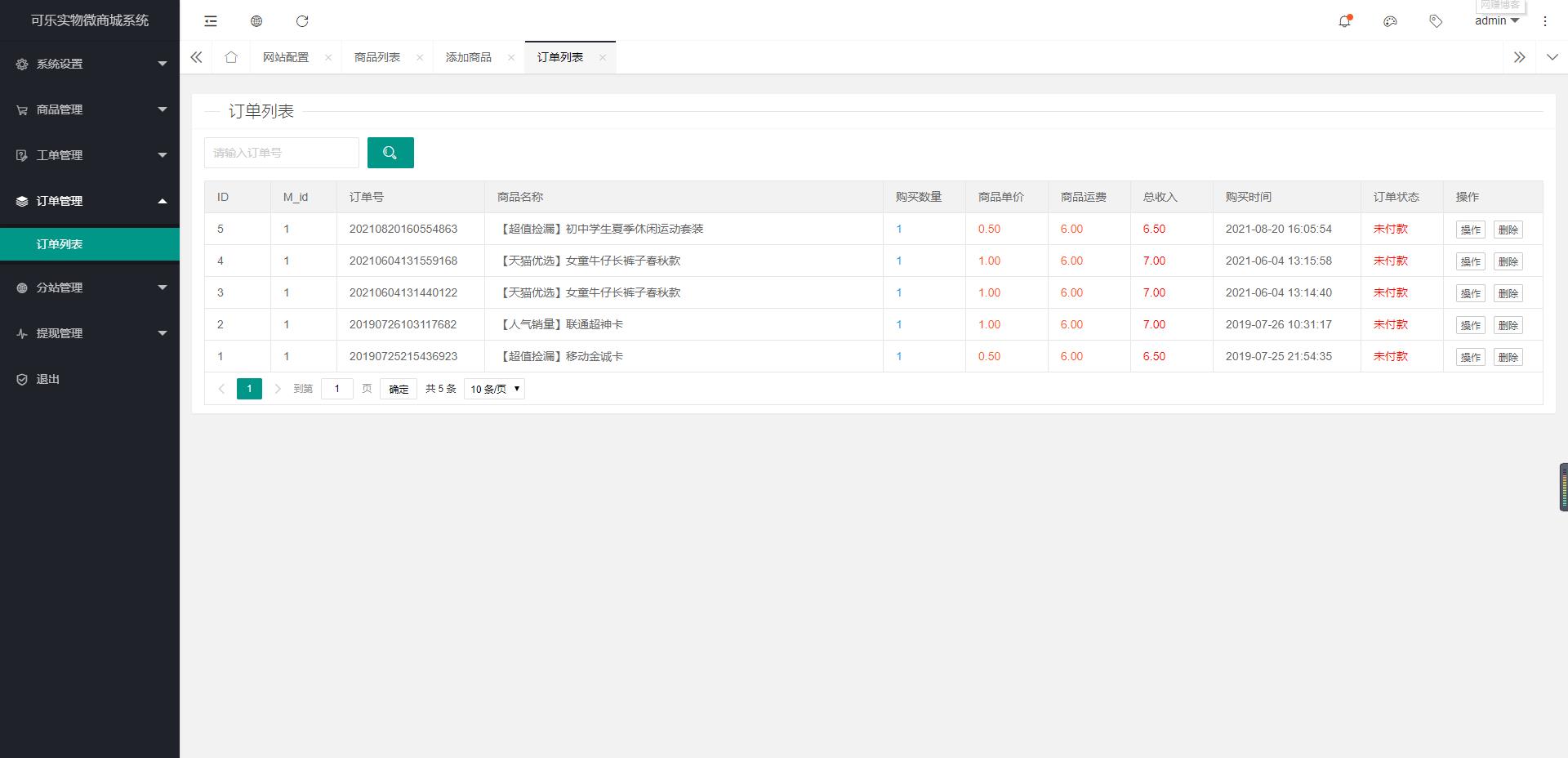Click the 可乐实物微商城系统 logo title
1568x758 pixels.
90,20
